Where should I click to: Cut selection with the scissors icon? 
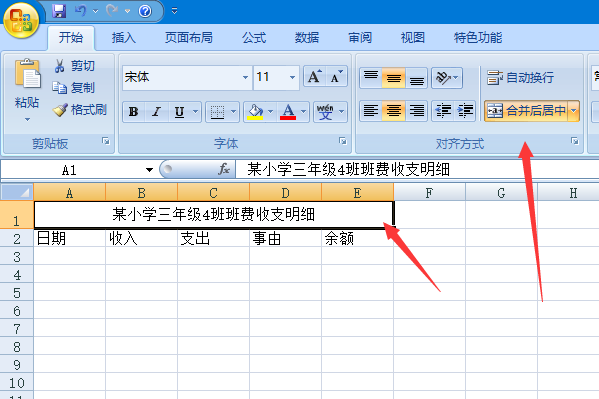coord(74,66)
